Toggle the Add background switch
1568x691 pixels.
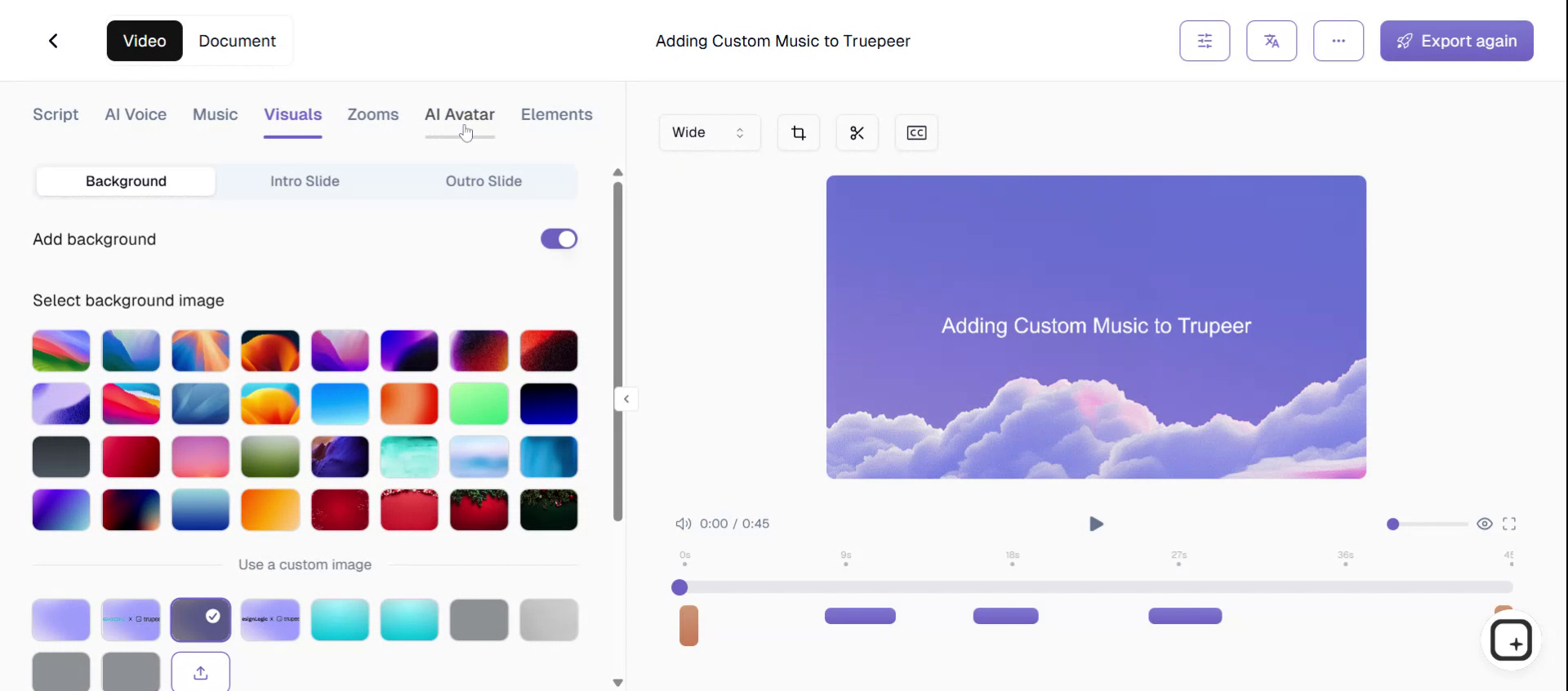[x=559, y=239]
